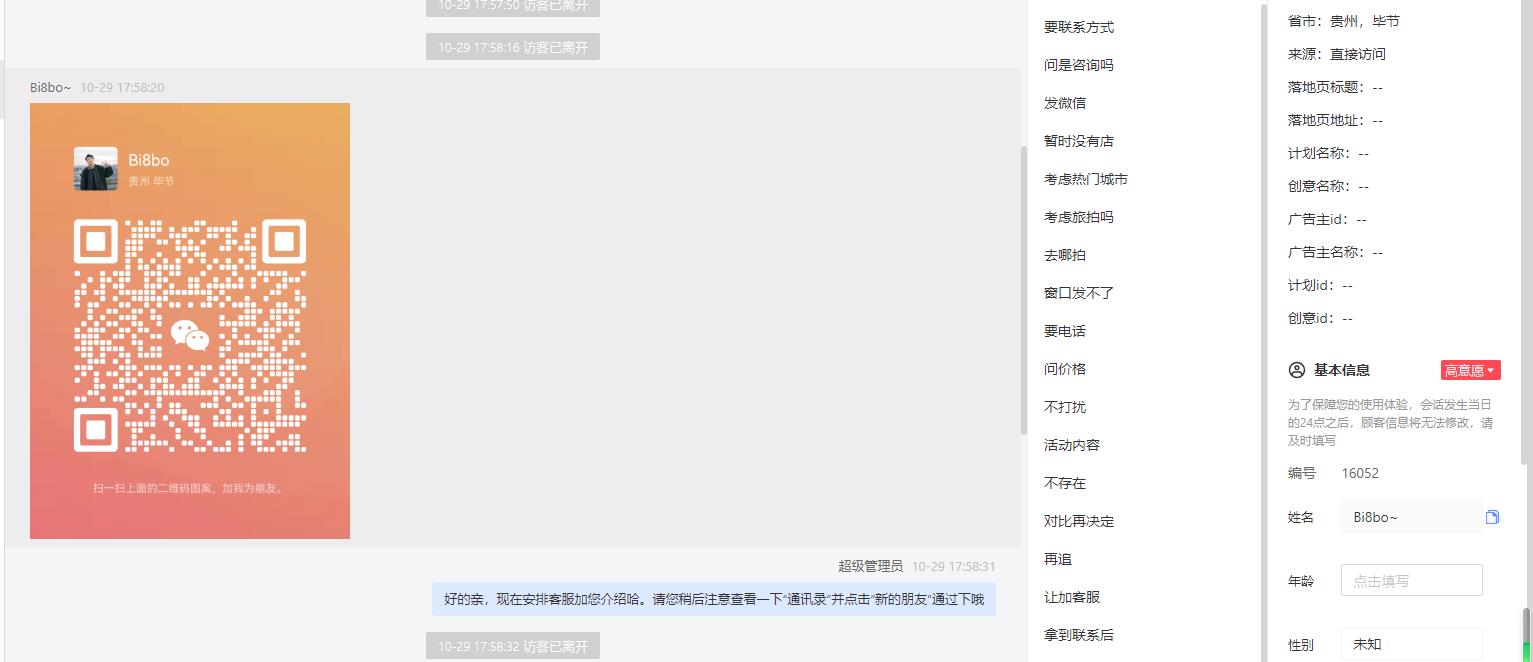This screenshot has width=1533, height=662.
Task: Click the chat panel vertical scrollbar
Action: pyautogui.click(x=1023, y=290)
